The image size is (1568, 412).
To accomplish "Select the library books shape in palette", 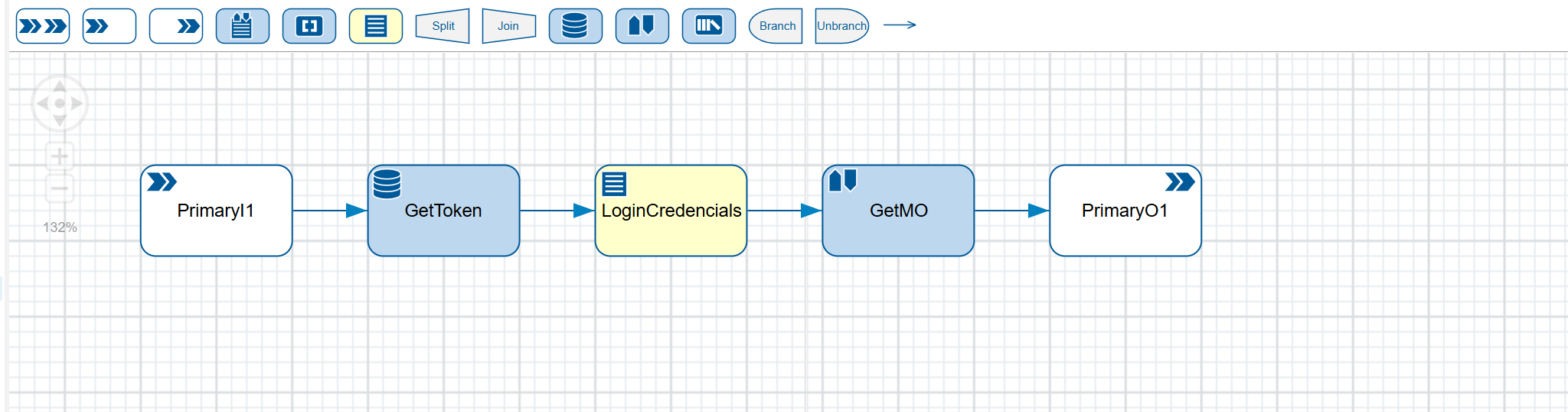I will click(x=708, y=26).
